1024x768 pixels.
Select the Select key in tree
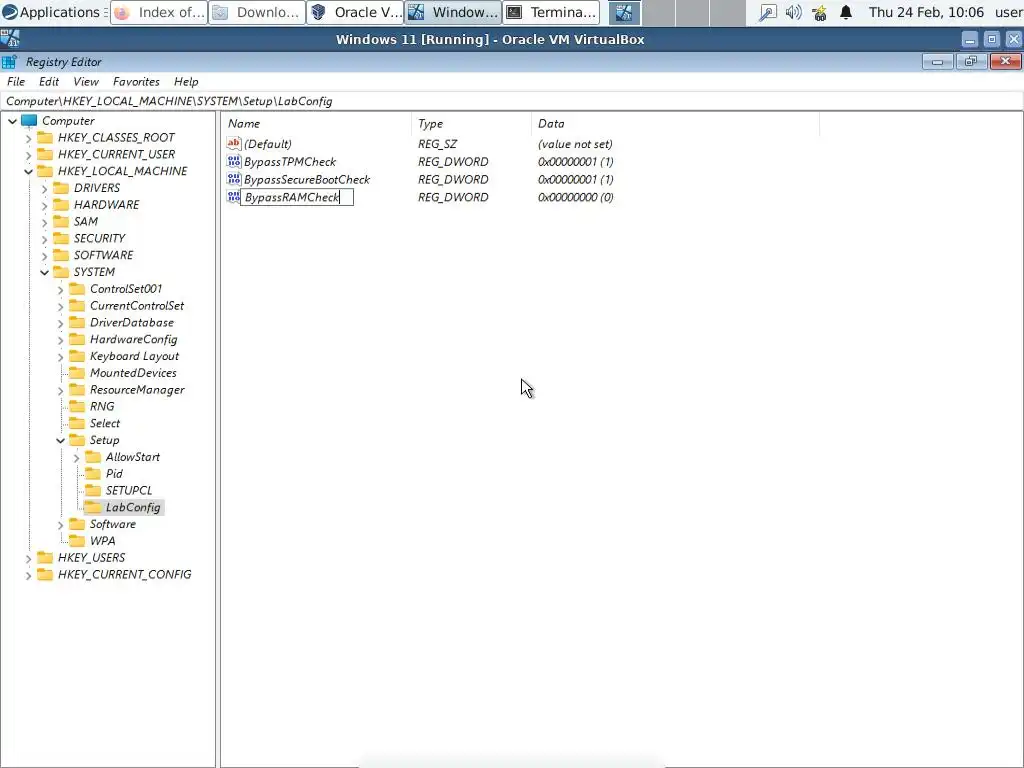pos(104,423)
